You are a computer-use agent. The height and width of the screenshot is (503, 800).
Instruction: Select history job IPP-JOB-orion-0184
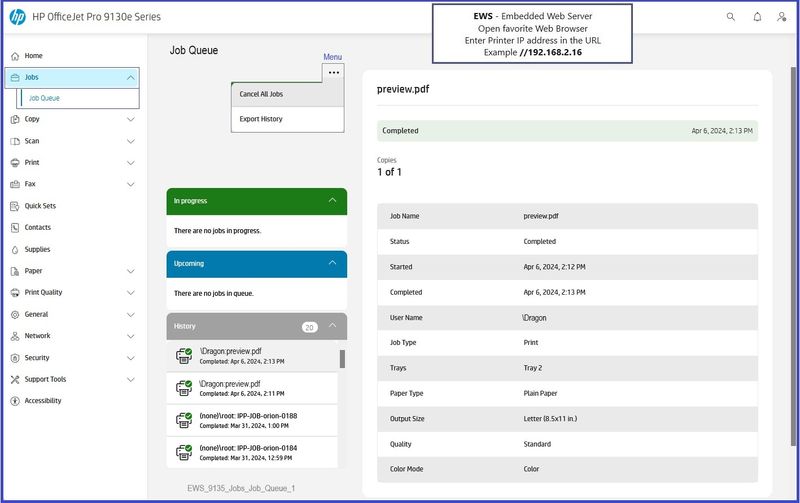tap(252, 452)
